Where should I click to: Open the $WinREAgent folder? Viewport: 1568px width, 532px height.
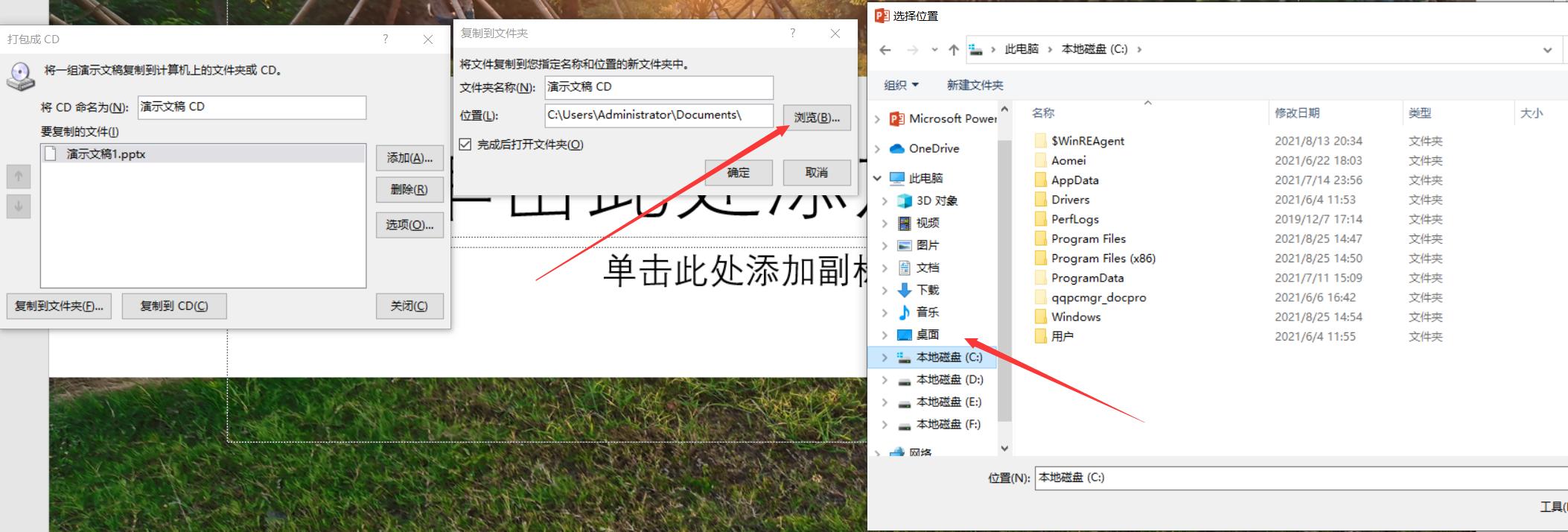point(1088,141)
